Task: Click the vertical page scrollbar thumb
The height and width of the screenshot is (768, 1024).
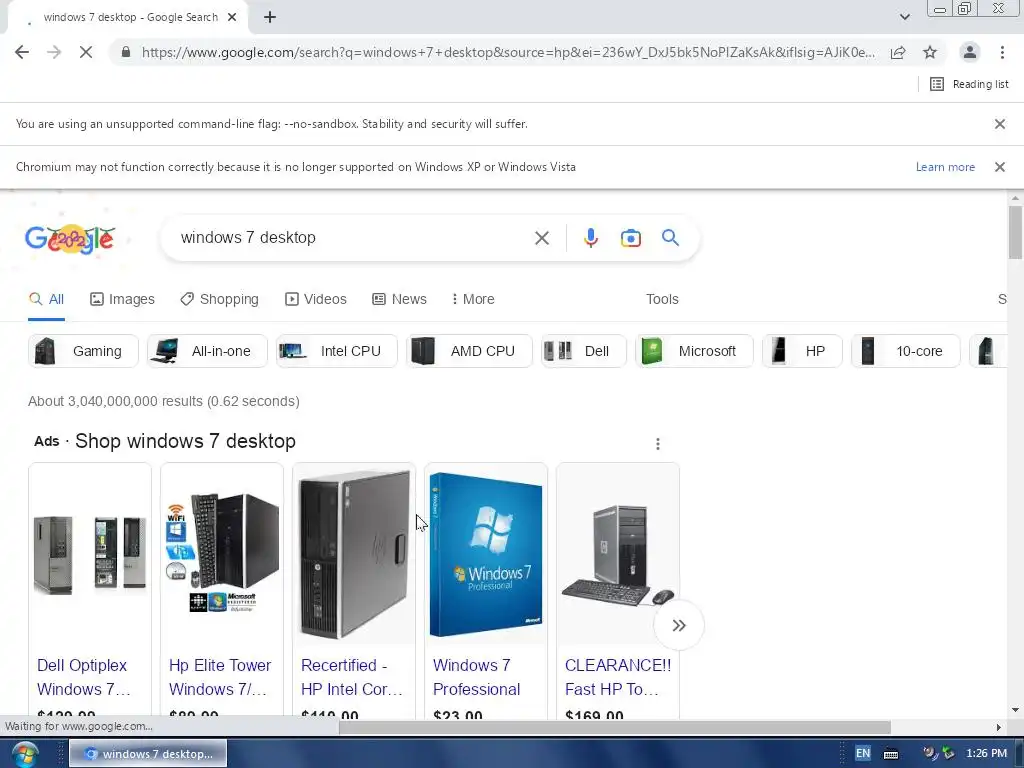Action: click(1015, 232)
